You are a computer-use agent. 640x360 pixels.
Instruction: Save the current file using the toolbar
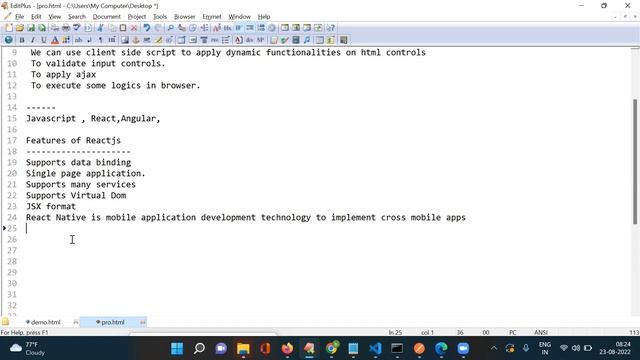click(31, 28)
